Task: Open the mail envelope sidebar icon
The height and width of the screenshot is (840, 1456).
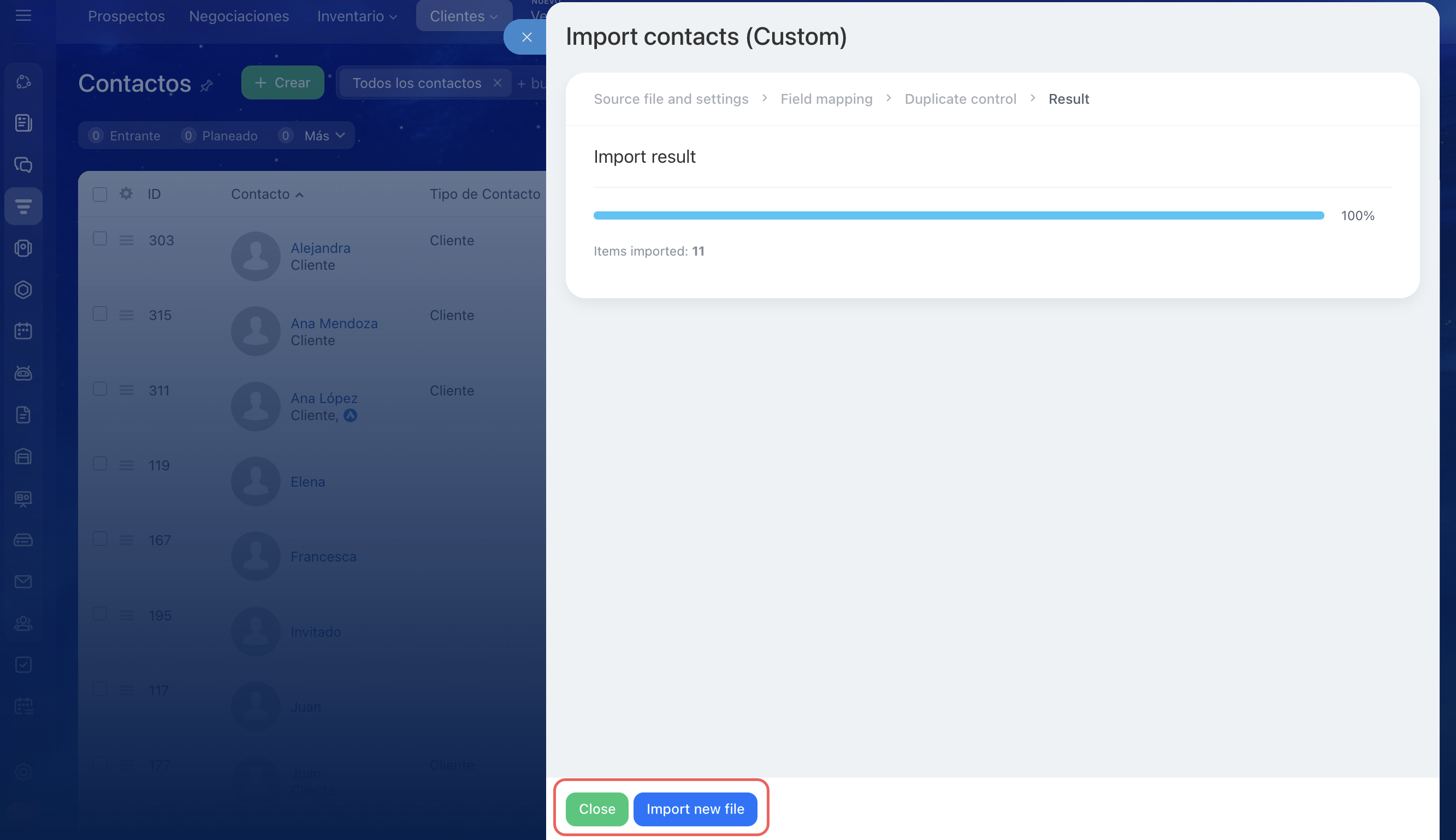Action: (23, 582)
